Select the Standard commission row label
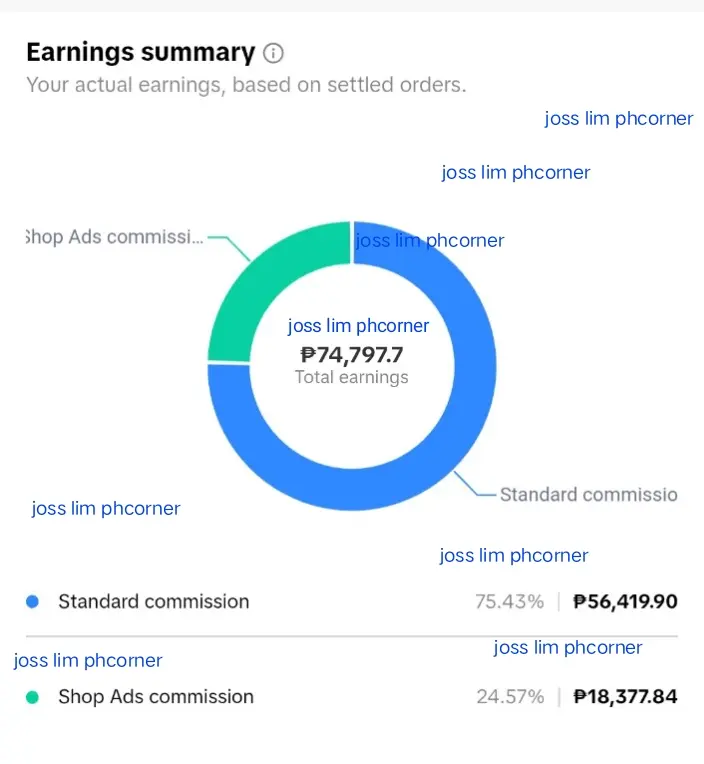Image resolution: width=704 pixels, height=764 pixels. 154,602
